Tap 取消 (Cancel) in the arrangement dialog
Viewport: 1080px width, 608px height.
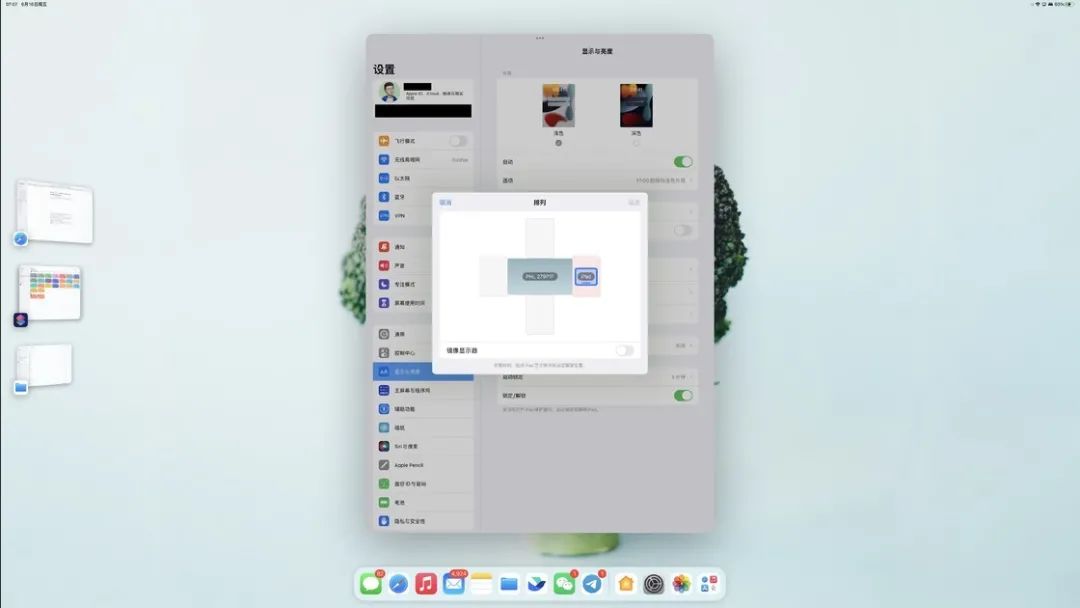446,202
